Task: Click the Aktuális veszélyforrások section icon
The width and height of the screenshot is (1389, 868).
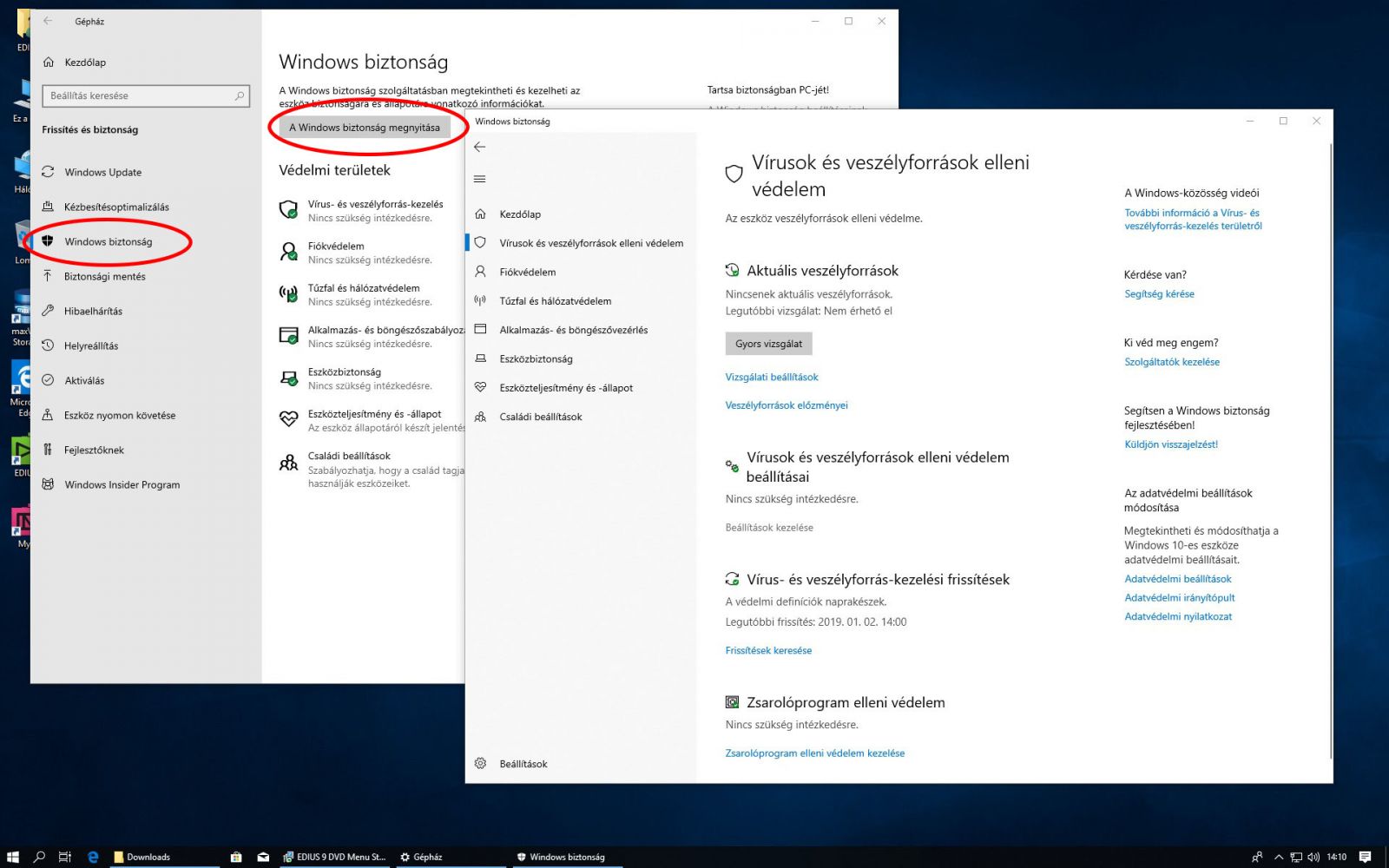Action: pyautogui.click(x=733, y=271)
